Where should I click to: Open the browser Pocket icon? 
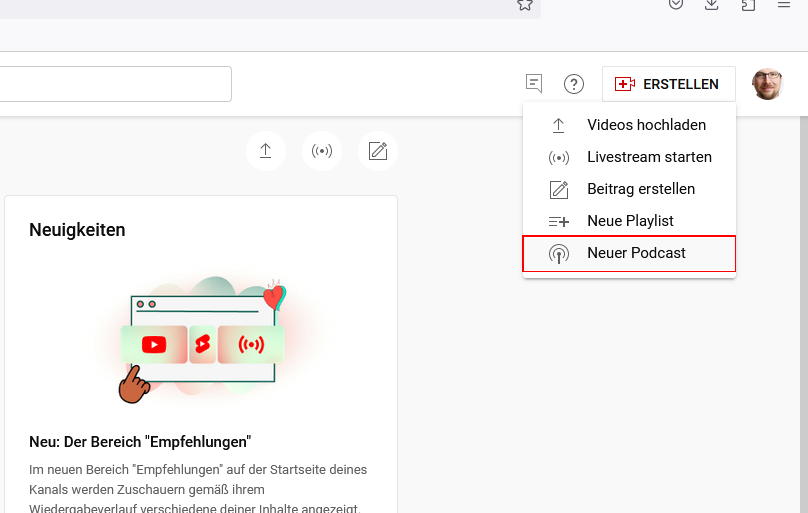click(676, 5)
